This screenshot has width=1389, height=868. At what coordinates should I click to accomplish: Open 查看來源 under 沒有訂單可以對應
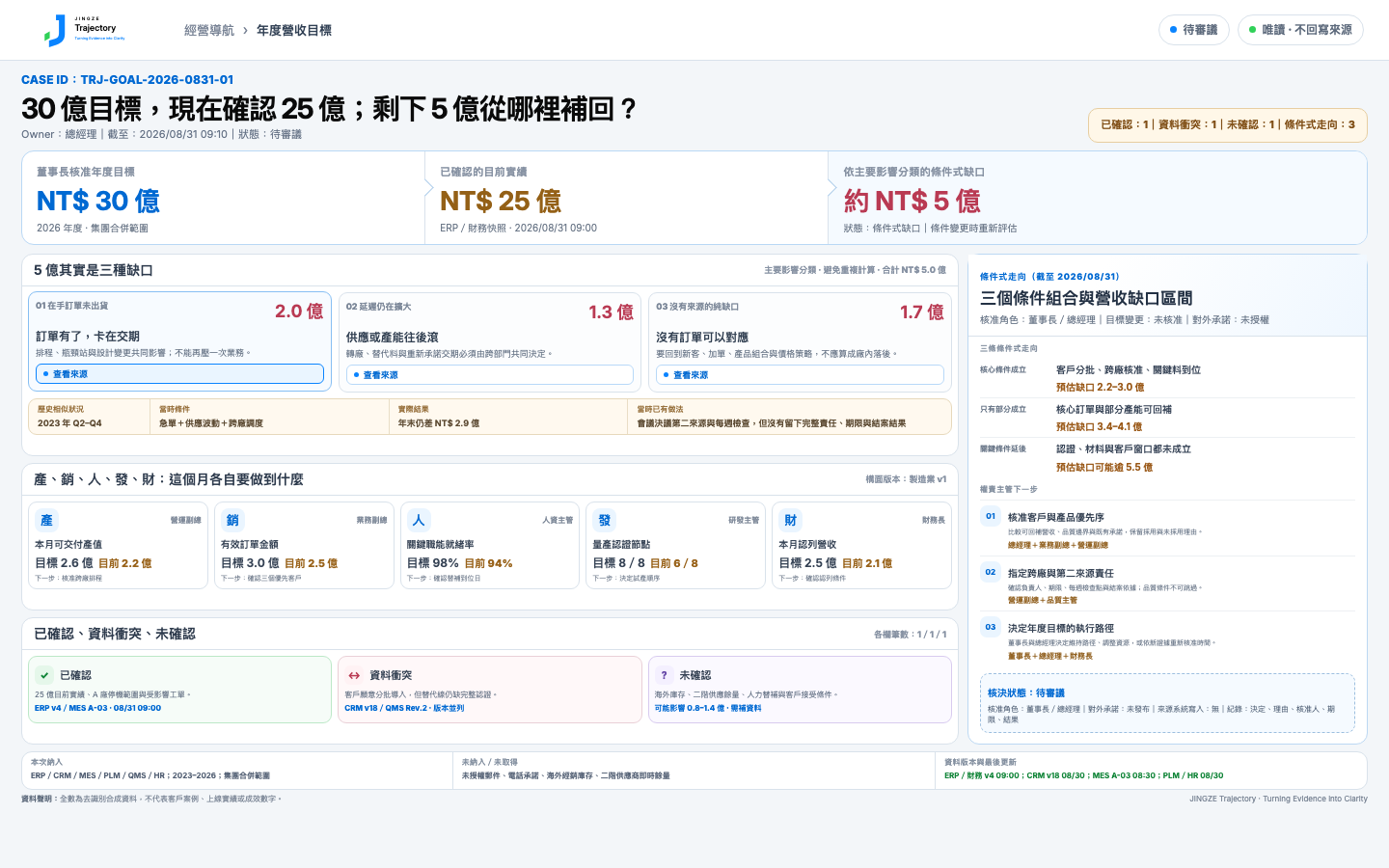point(800,375)
